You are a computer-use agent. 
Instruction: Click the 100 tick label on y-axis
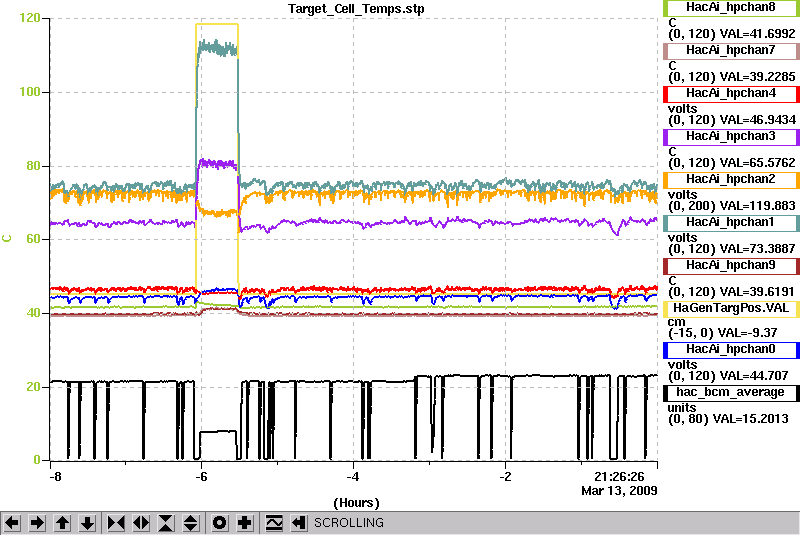[30, 92]
